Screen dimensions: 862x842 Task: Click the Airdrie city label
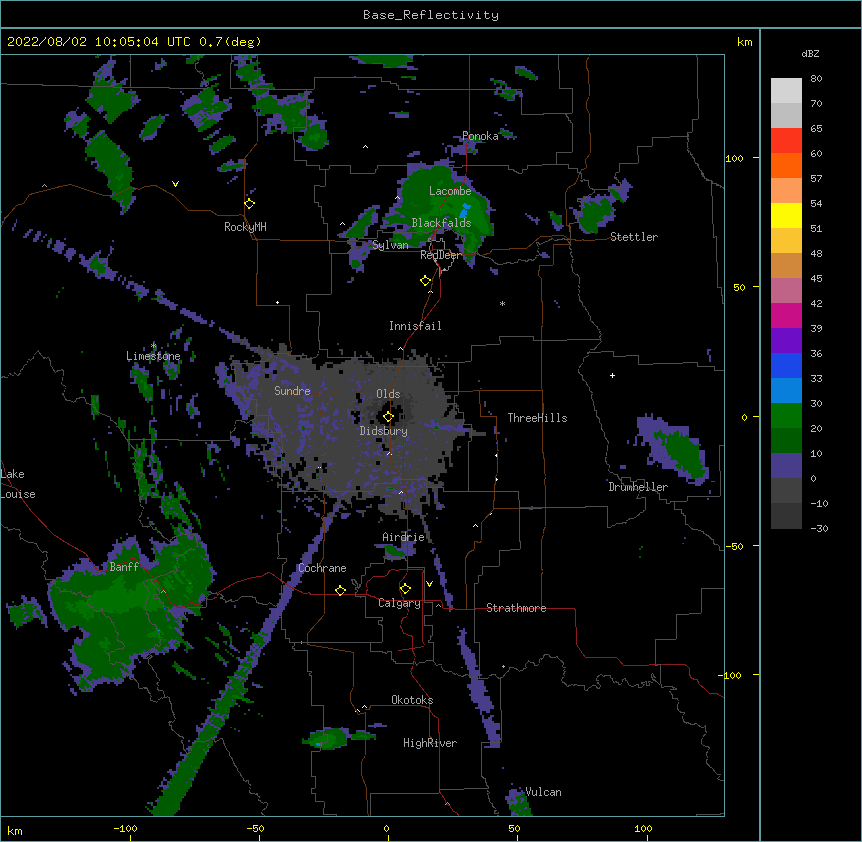tap(403, 537)
